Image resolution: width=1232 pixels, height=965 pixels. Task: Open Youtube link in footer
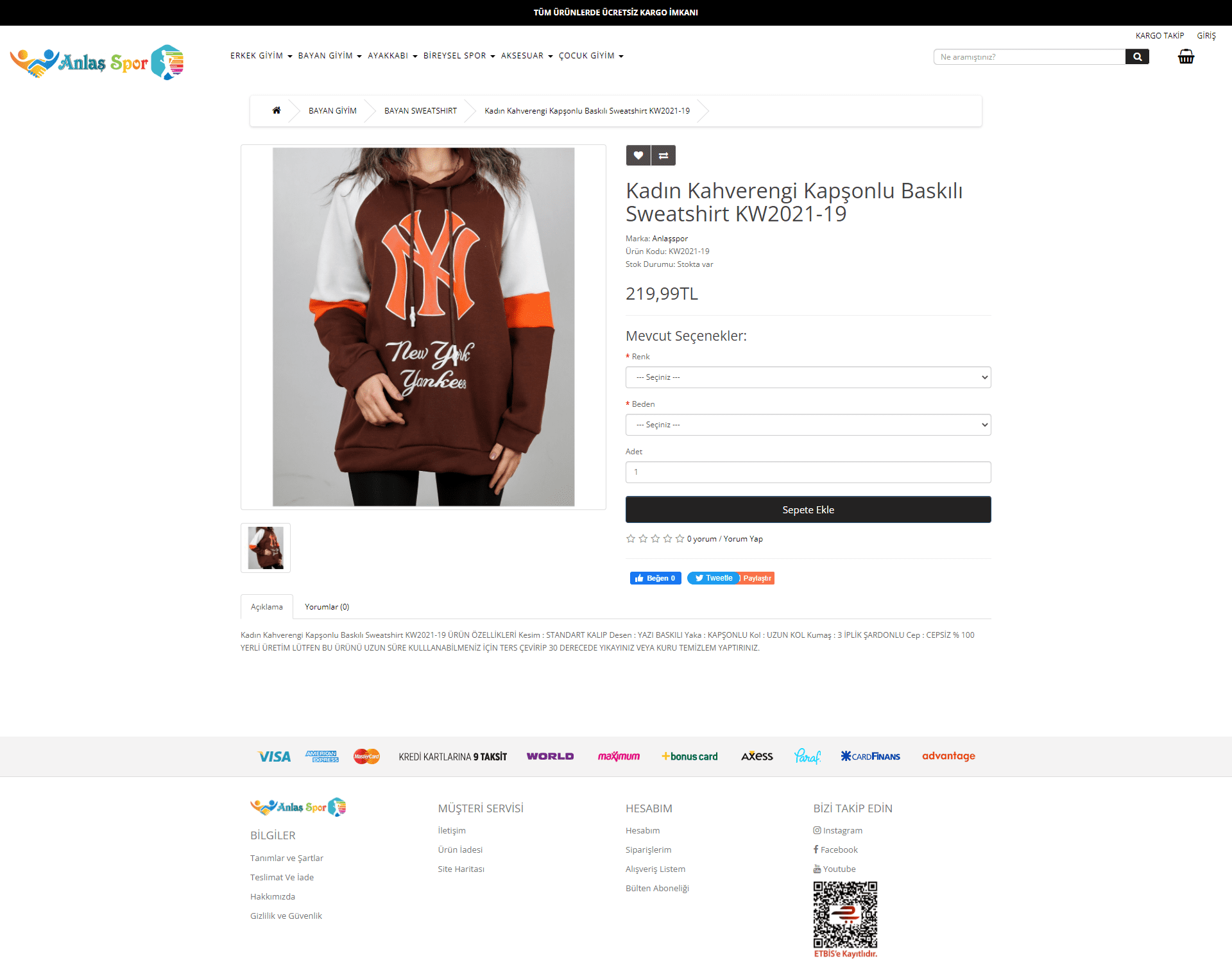point(835,869)
